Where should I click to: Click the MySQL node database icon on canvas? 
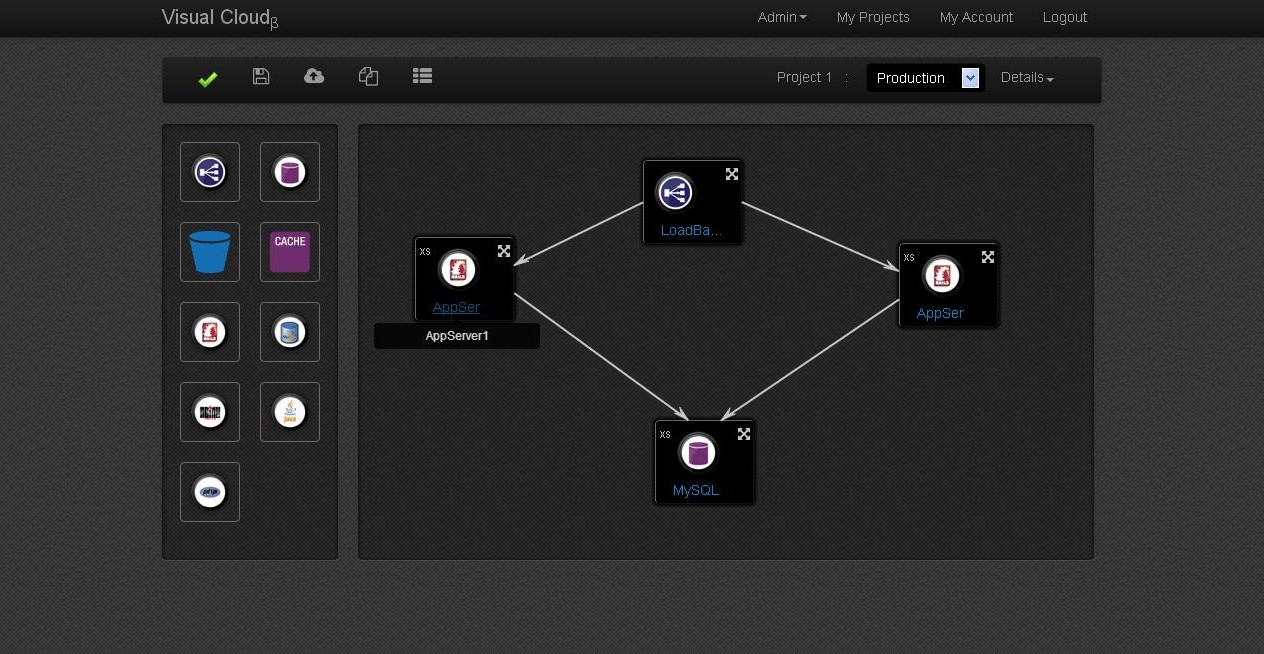click(x=698, y=452)
